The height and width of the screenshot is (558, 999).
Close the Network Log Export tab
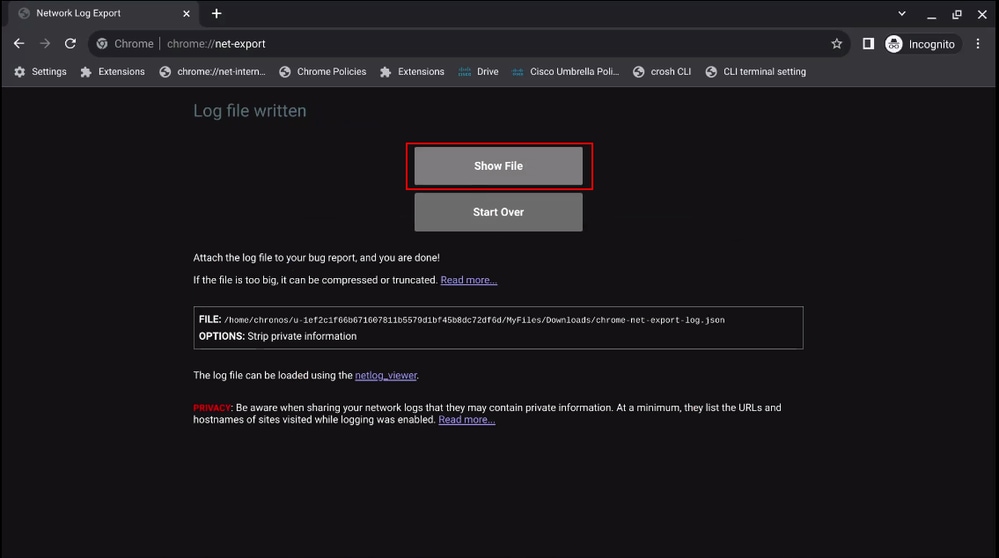point(186,13)
